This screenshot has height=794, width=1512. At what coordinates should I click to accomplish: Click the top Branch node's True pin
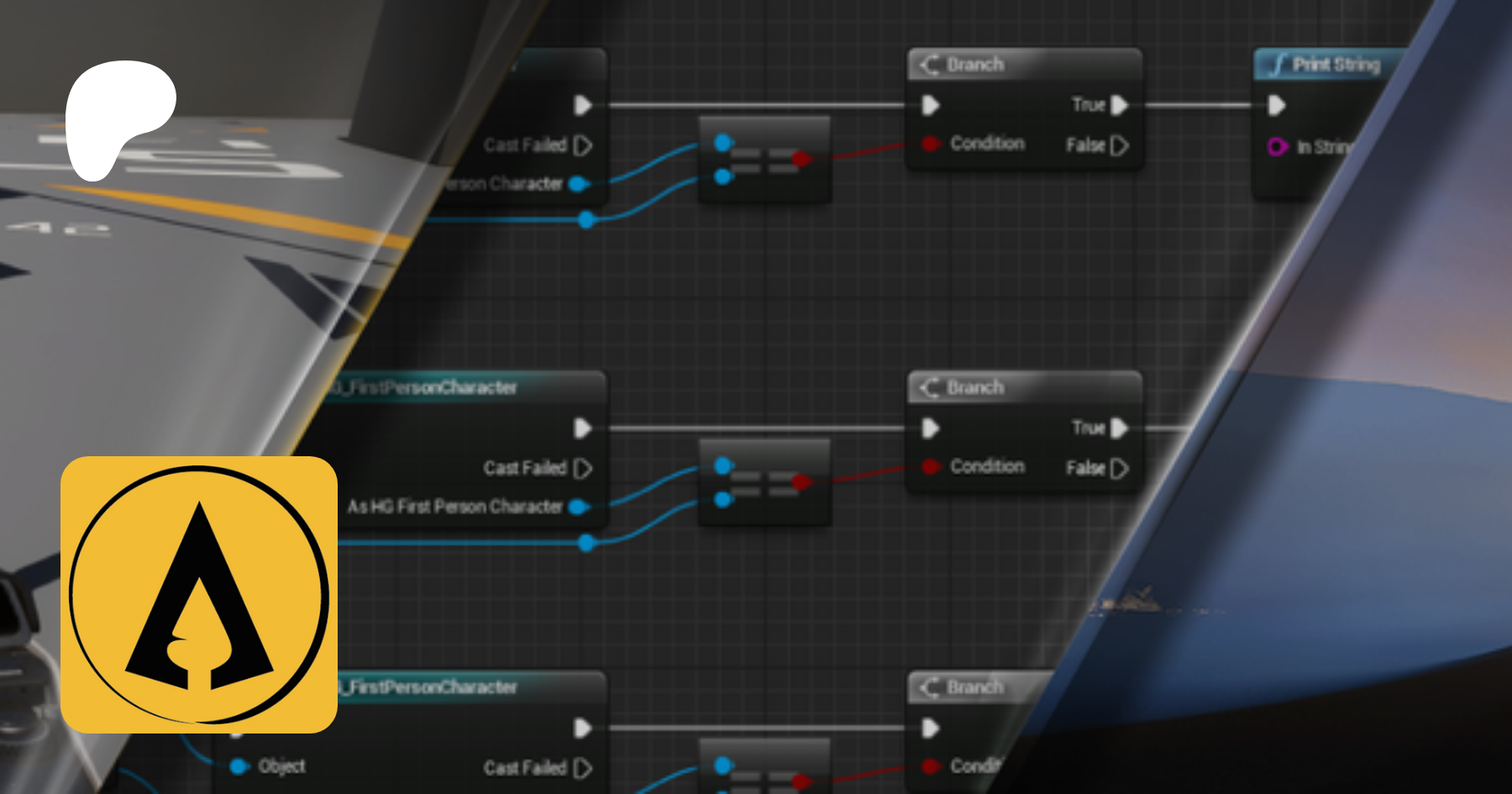tap(1119, 105)
